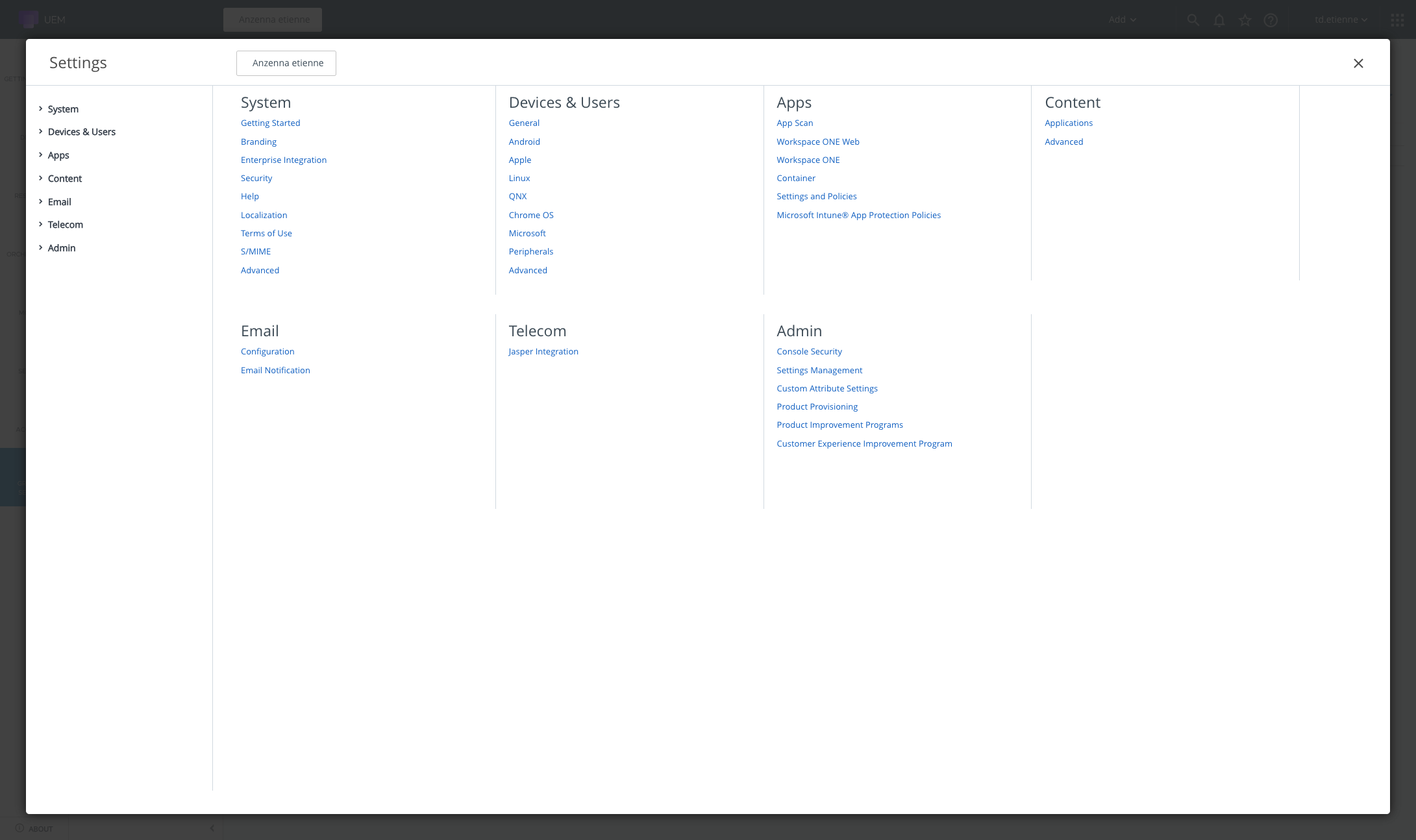Viewport: 1416px width, 840px height.
Task: Open Enterprise Integration settings link
Action: point(283,160)
